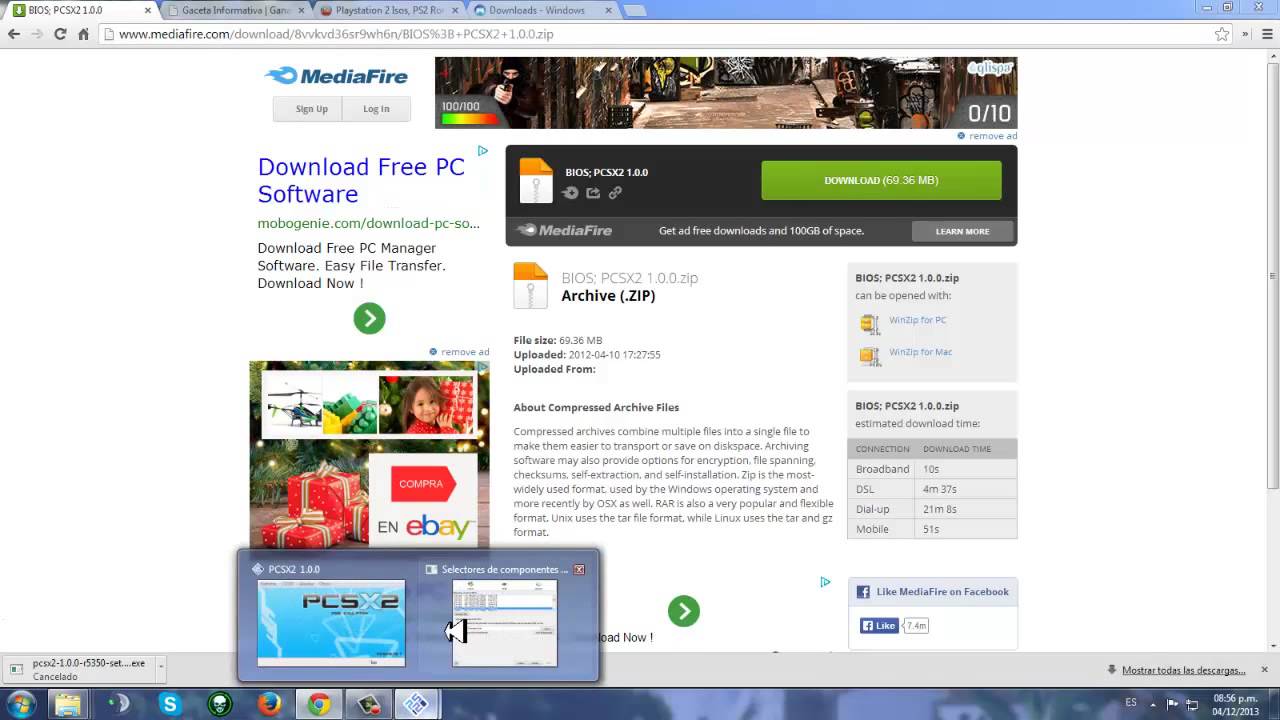Click the ES language indicator in the system tray

point(1131,703)
